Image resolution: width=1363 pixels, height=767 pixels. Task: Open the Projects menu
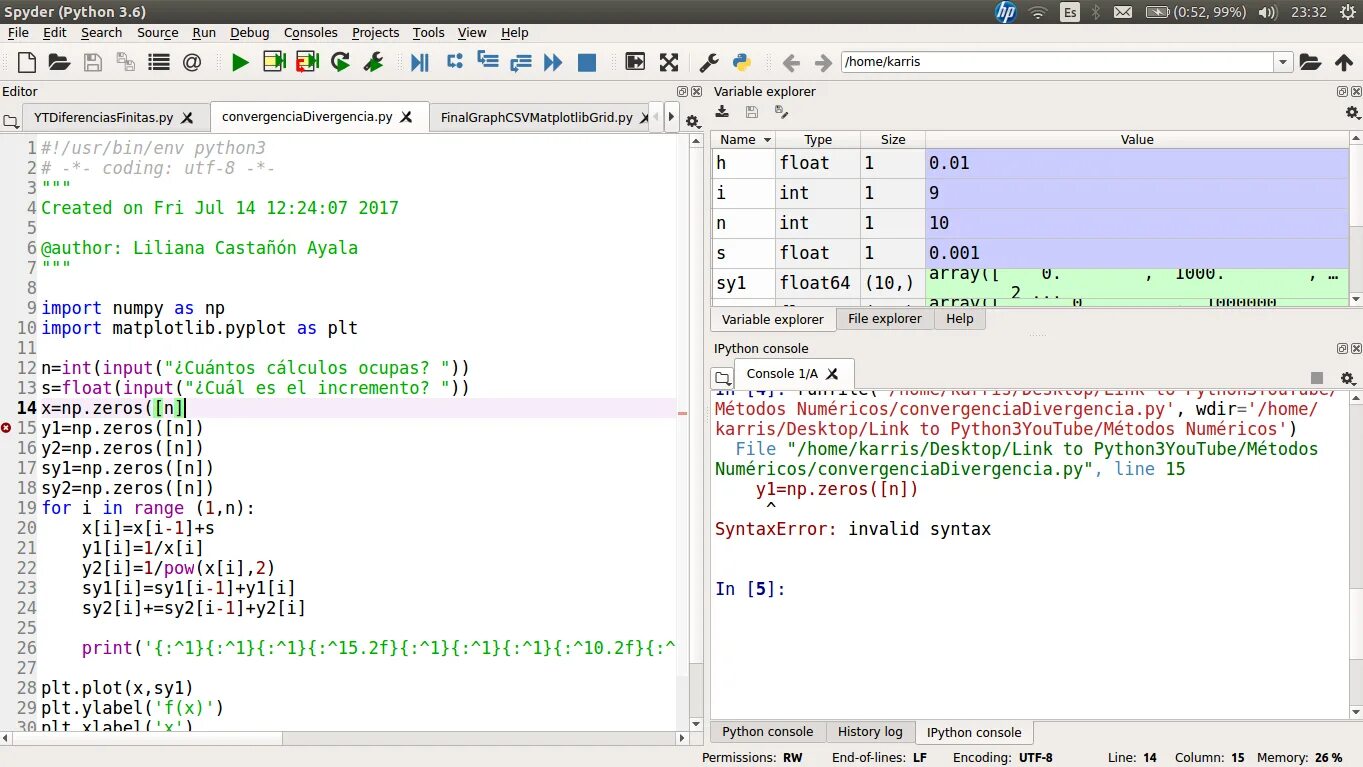tap(375, 32)
